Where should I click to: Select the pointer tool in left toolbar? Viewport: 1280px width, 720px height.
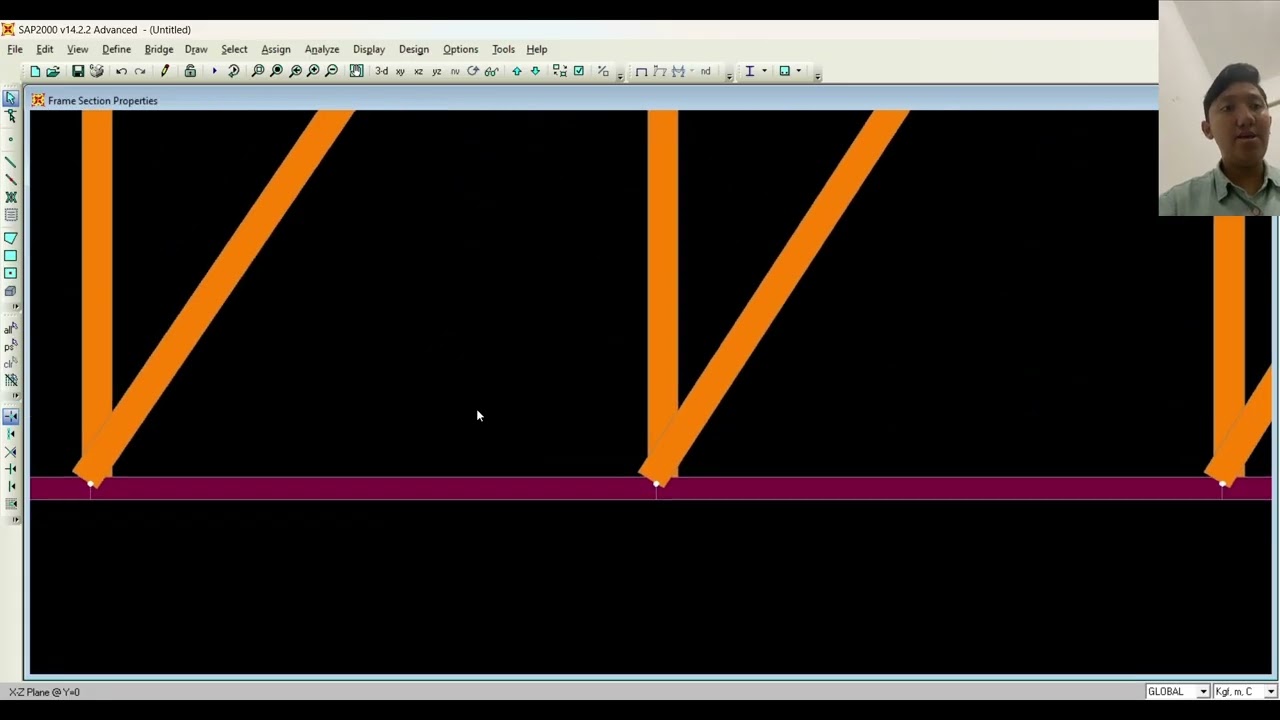(x=11, y=98)
